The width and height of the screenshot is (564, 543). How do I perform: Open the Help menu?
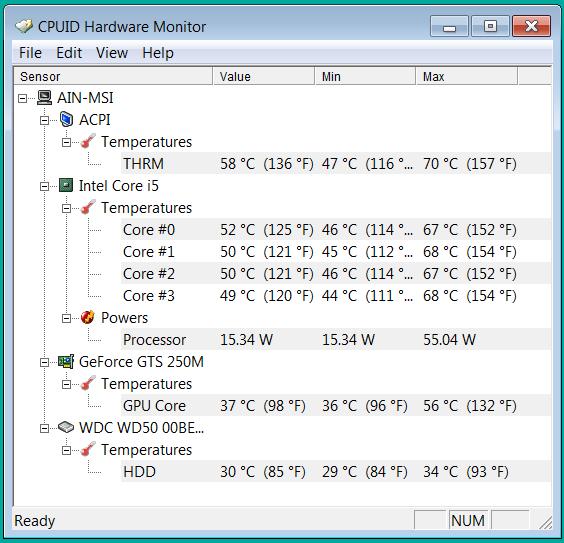tap(158, 53)
